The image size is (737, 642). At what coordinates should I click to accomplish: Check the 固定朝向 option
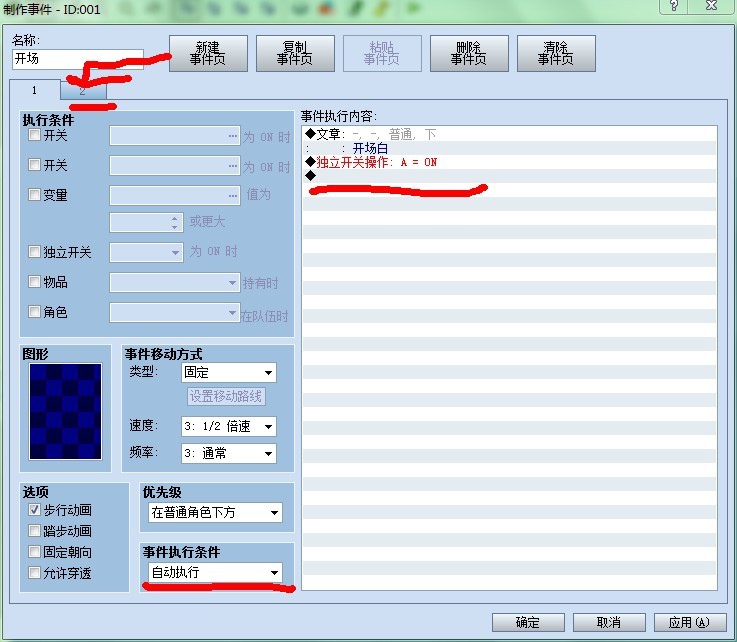tap(34, 551)
